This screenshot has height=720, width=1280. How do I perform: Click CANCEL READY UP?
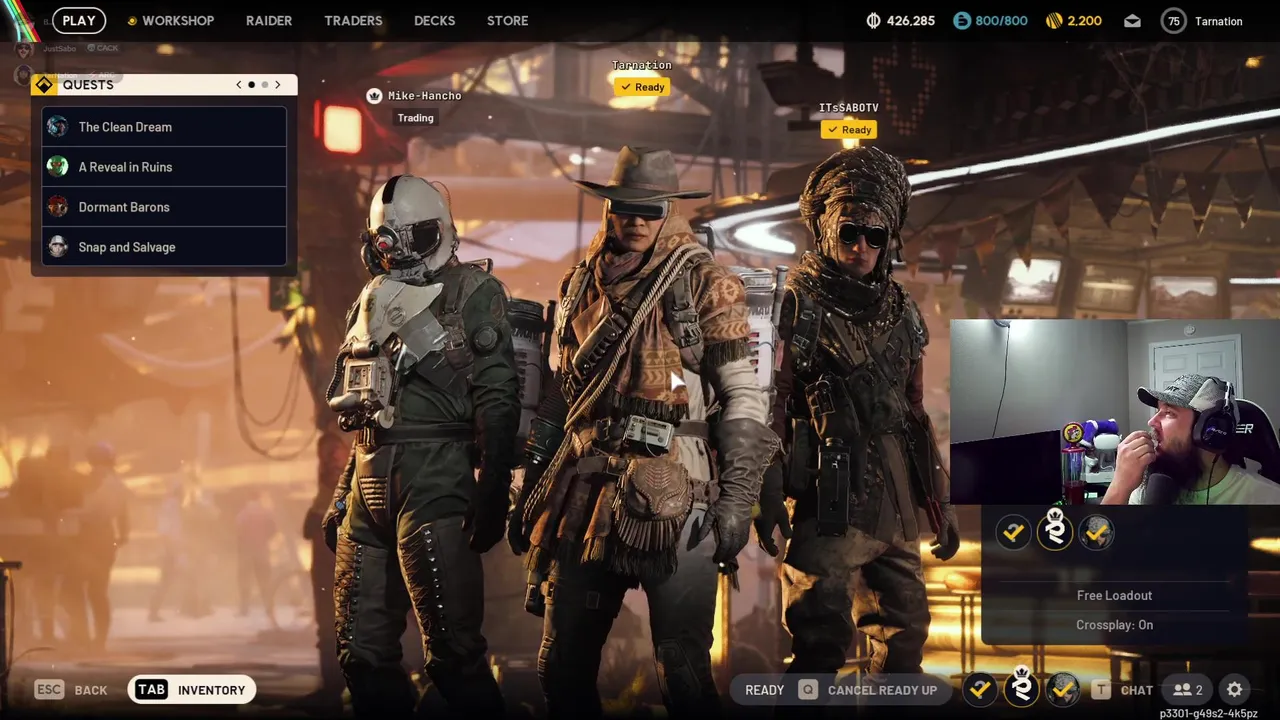click(882, 690)
